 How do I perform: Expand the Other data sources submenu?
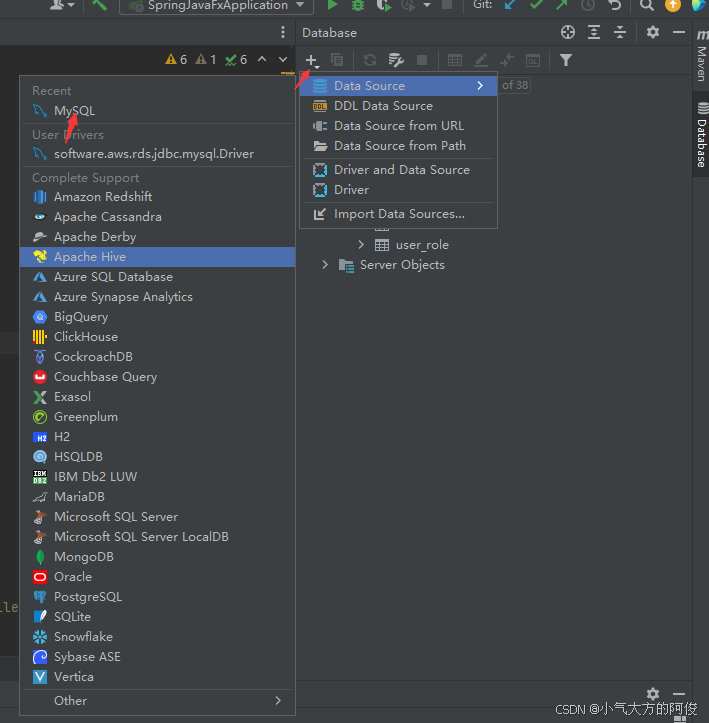coord(157,700)
